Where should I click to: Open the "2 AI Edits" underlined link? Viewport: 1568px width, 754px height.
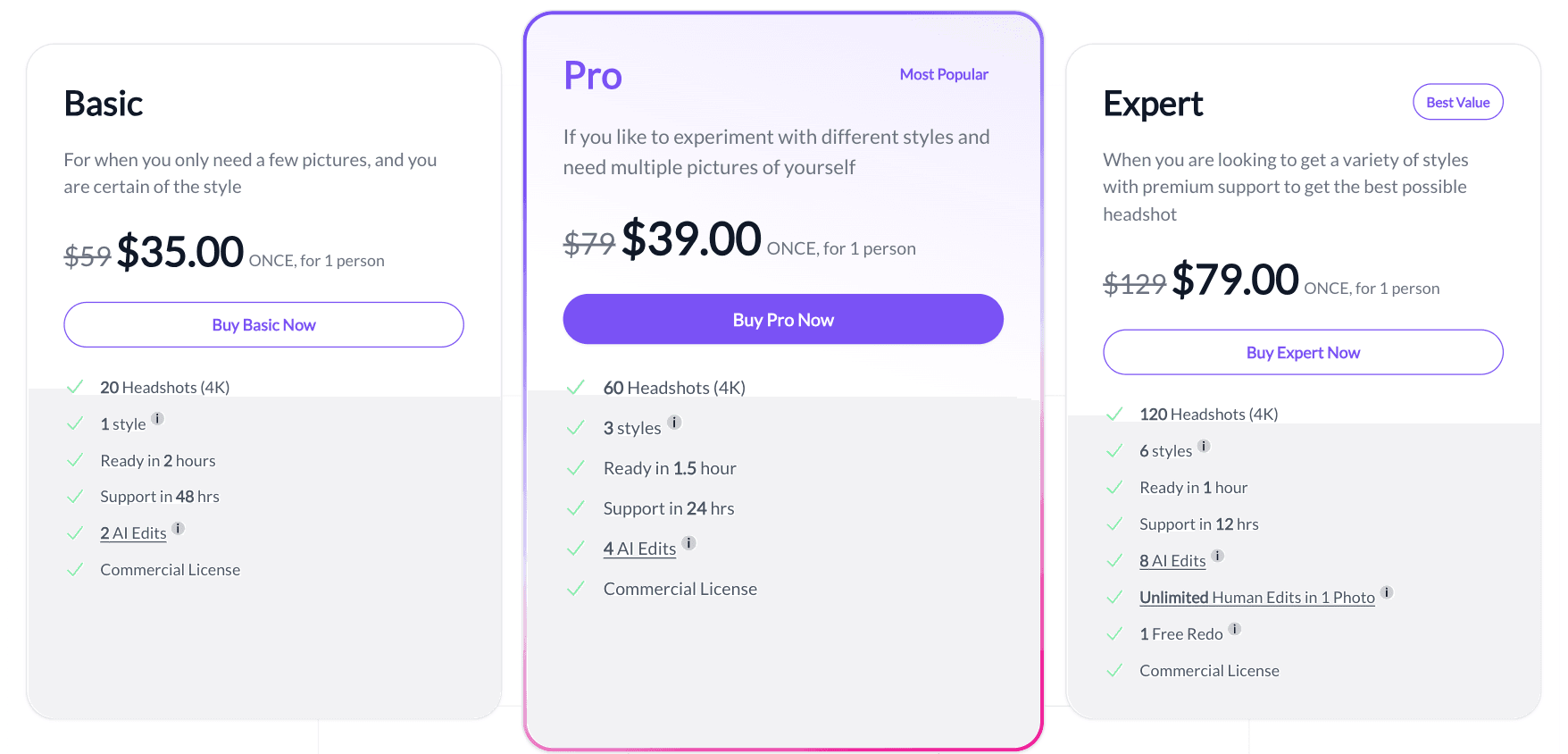(x=132, y=532)
